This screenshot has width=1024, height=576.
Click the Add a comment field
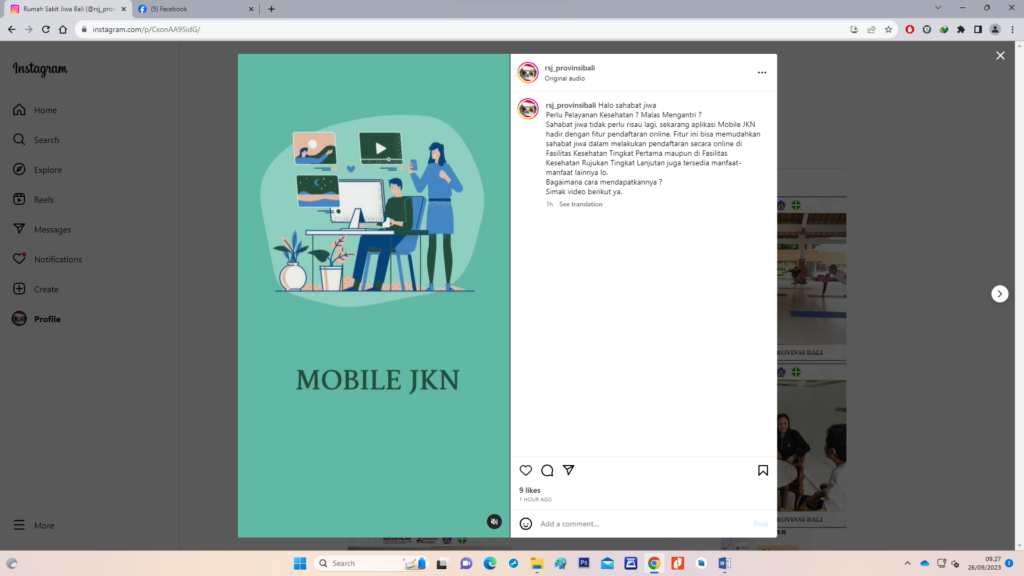click(643, 524)
